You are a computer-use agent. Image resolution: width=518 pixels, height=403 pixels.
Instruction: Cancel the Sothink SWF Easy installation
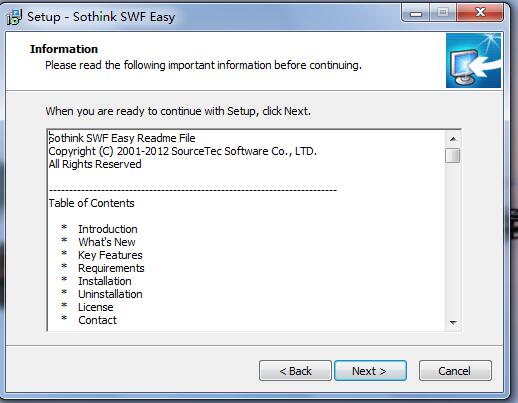455,370
